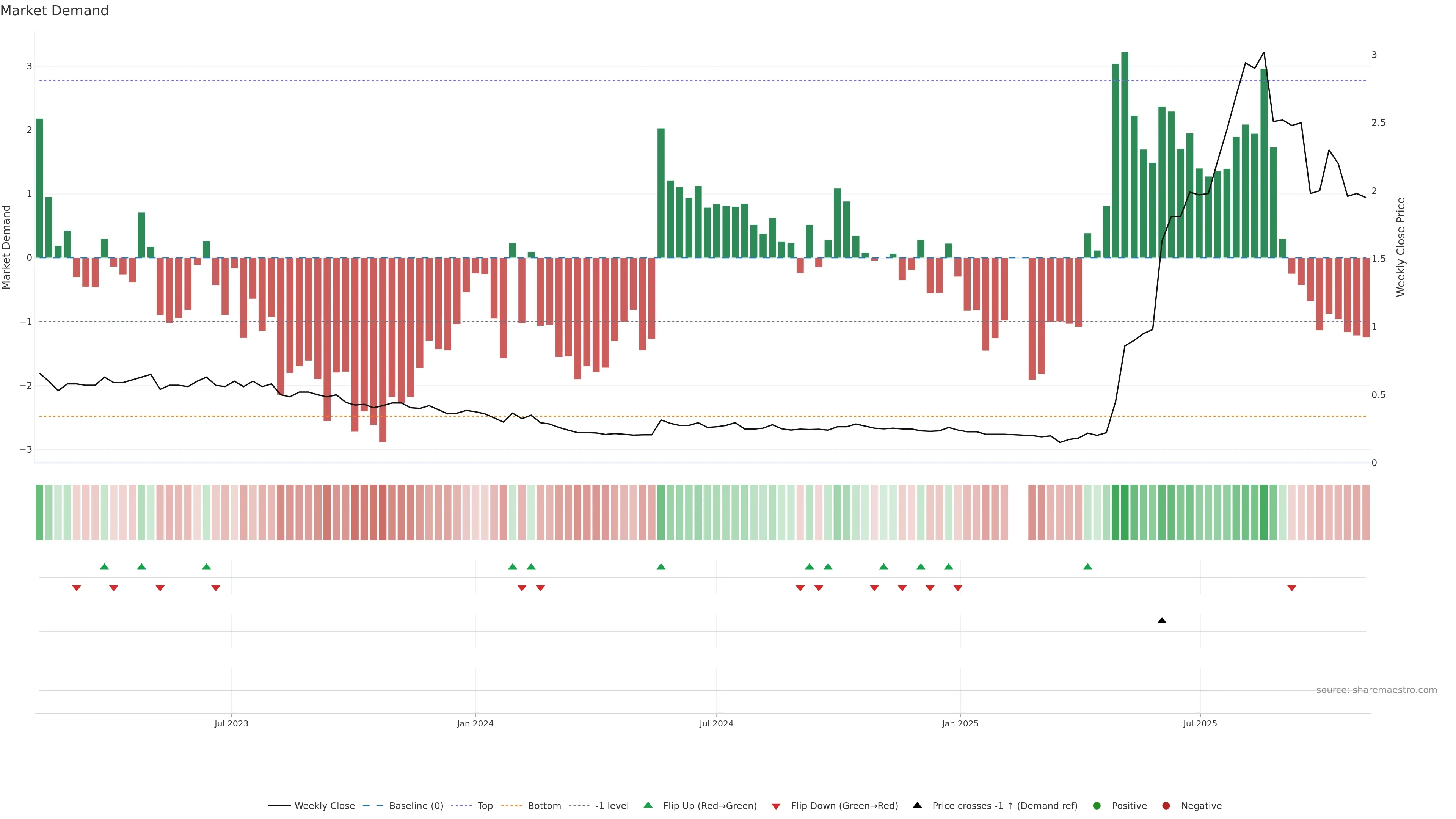Click the Market Demand chart title
This screenshot has height=819, width=1456.
pos(54,11)
